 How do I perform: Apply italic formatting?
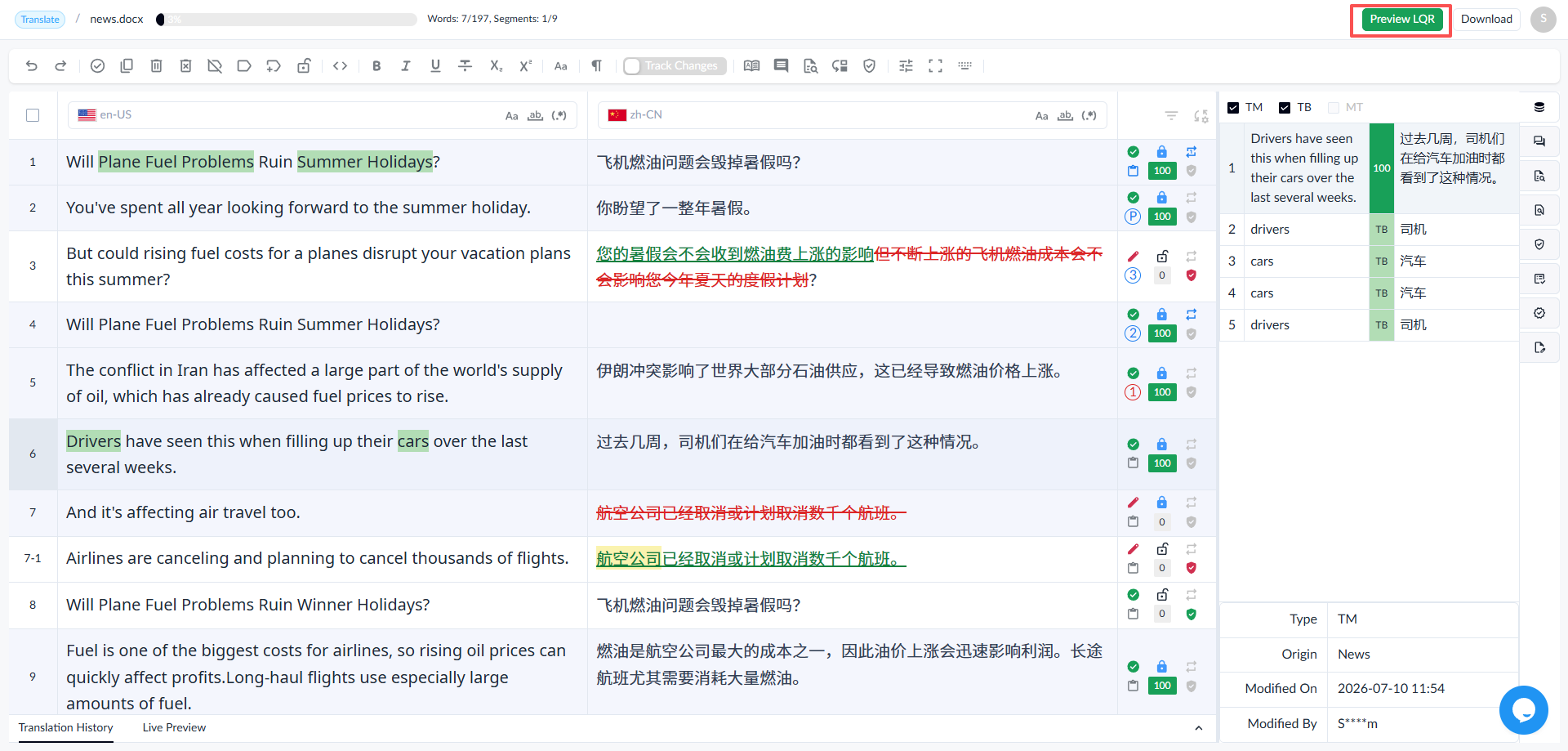coord(406,66)
